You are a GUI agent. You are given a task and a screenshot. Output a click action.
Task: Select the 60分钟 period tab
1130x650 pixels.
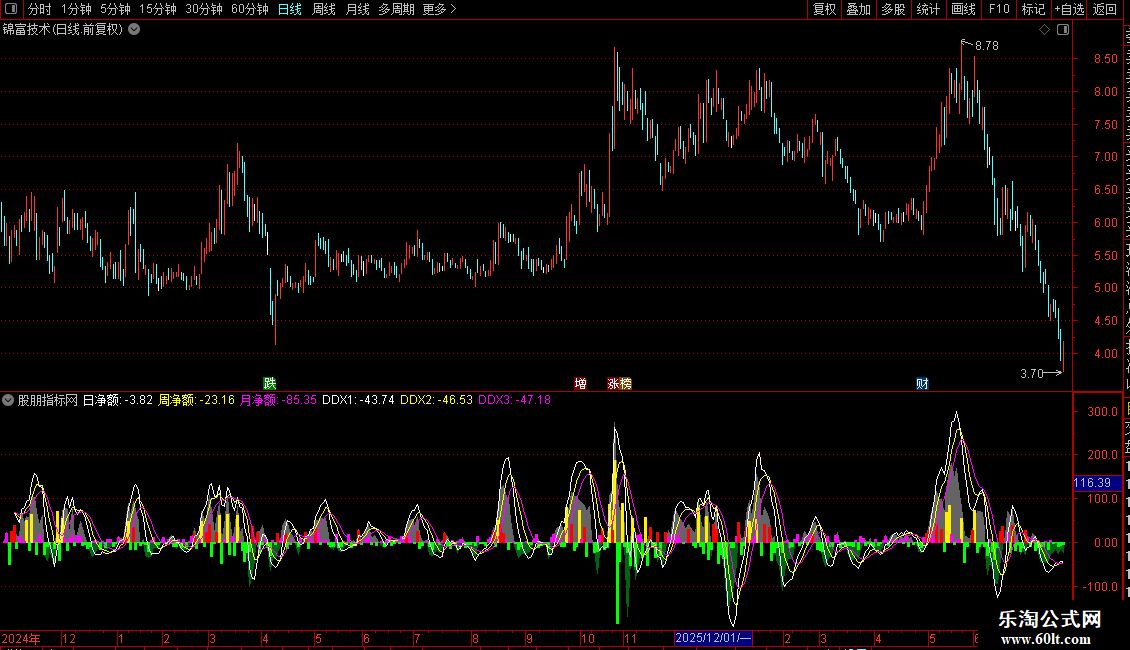coord(249,9)
